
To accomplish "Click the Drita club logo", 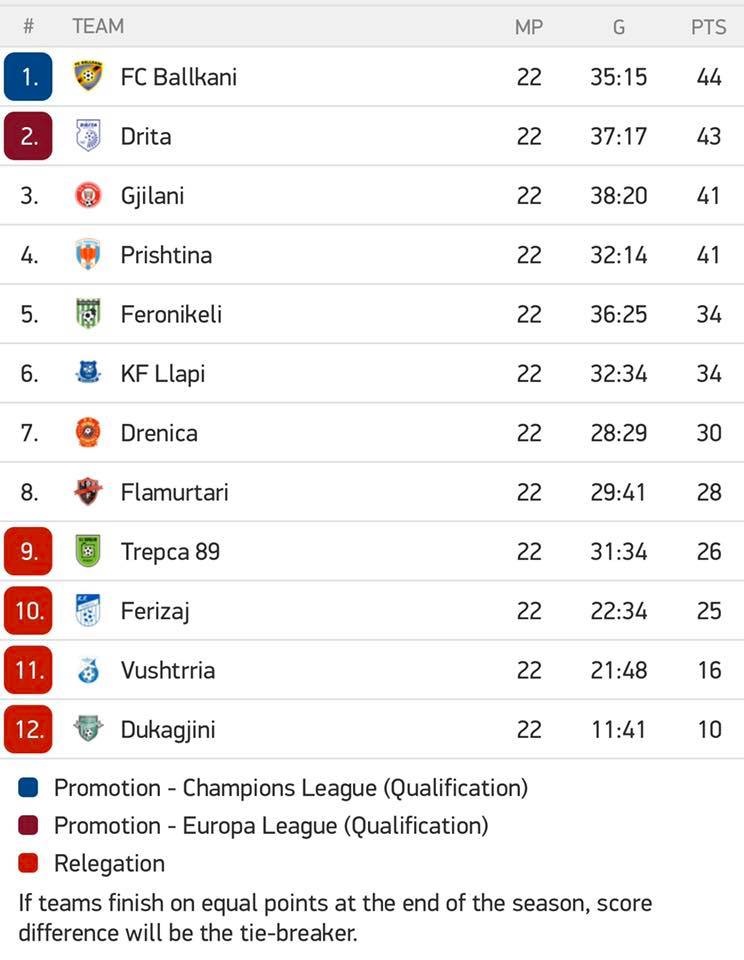I will [x=88, y=136].
